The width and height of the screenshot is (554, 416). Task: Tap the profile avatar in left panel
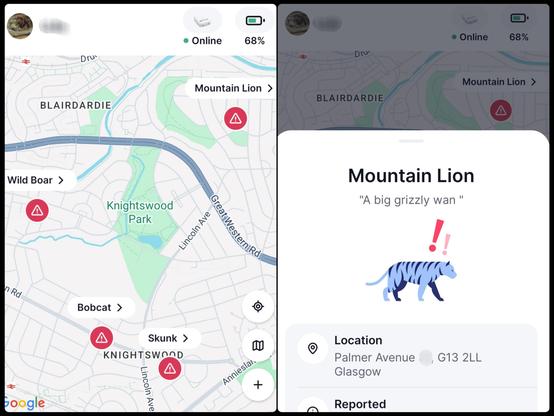20,26
